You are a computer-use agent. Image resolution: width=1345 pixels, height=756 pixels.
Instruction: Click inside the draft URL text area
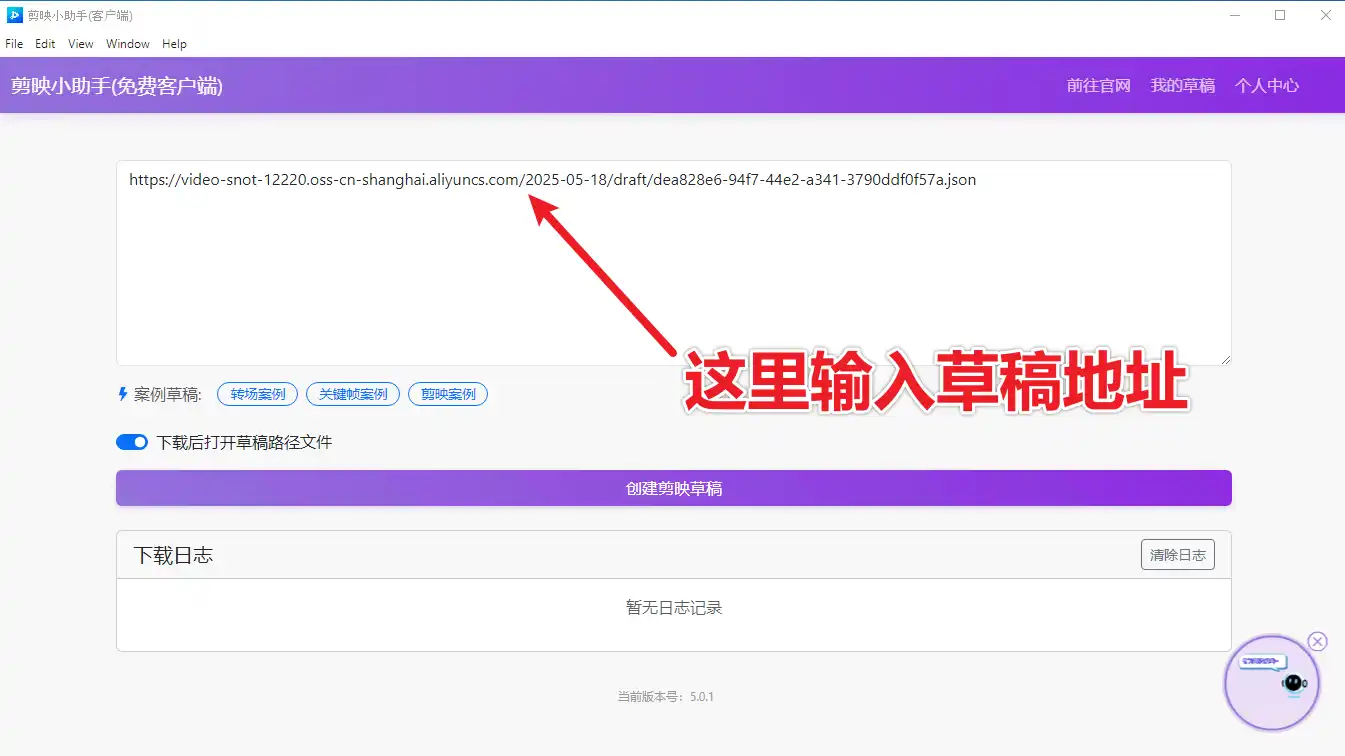tap(673, 263)
